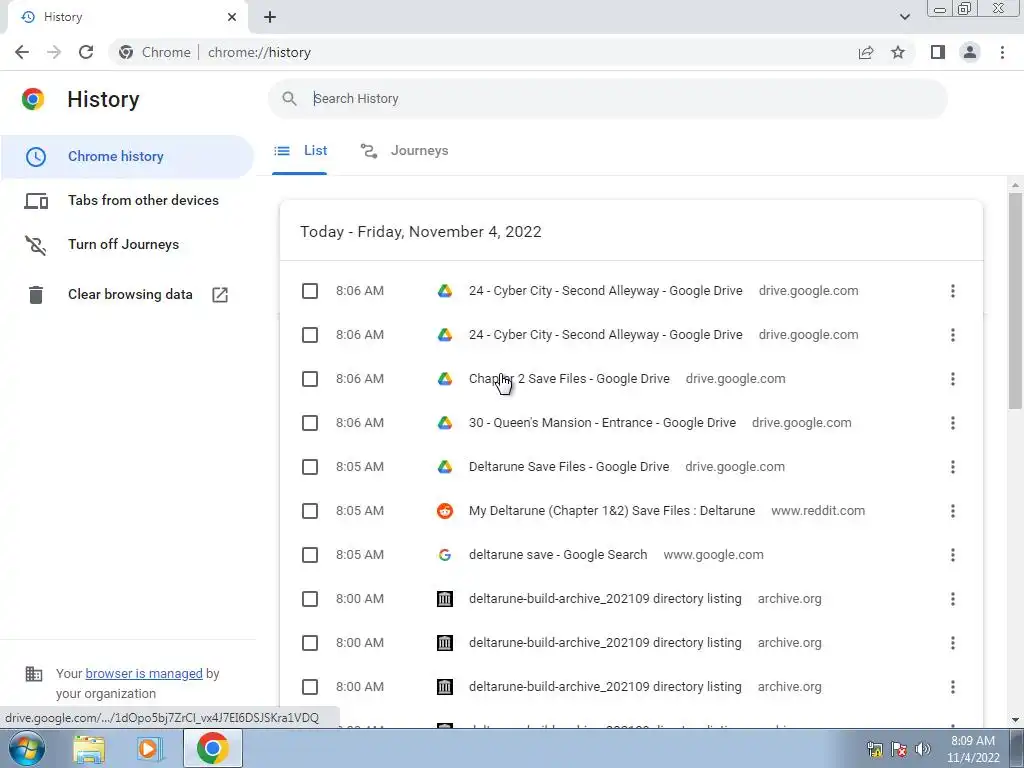Click the magnifier icon in search history

[289, 99]
